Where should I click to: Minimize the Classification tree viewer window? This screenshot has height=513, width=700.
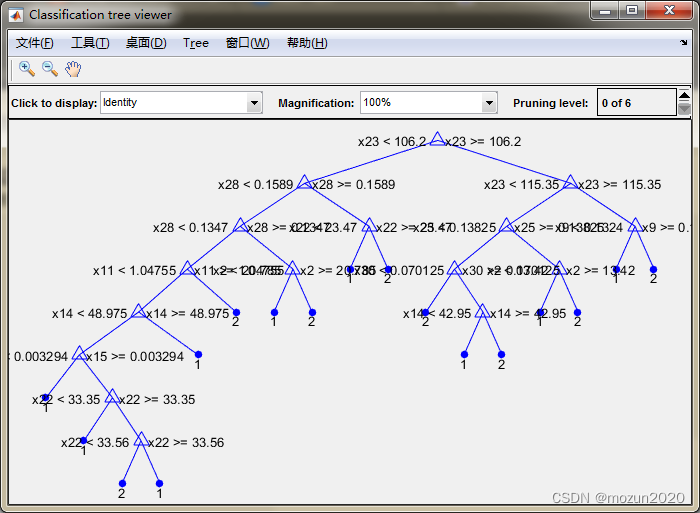(x=605, y=11)
